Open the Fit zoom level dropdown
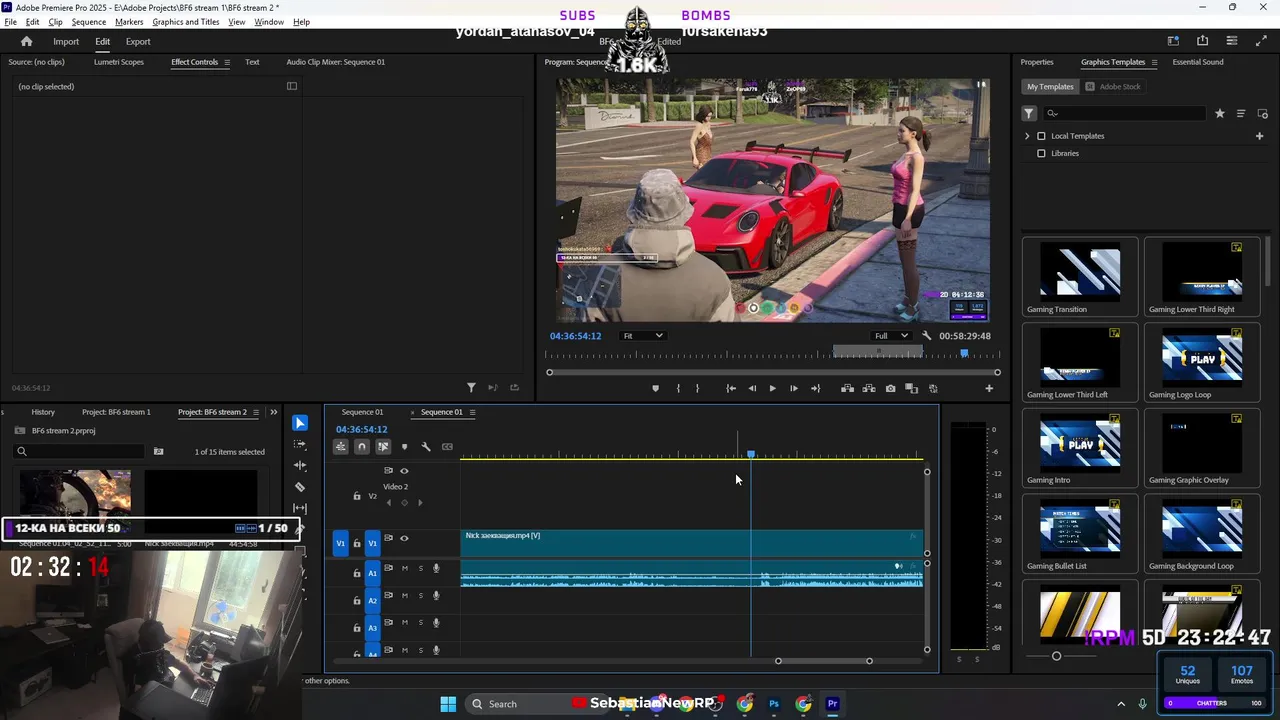This screenshot has width=1280, height=720. tap(641, 336)
